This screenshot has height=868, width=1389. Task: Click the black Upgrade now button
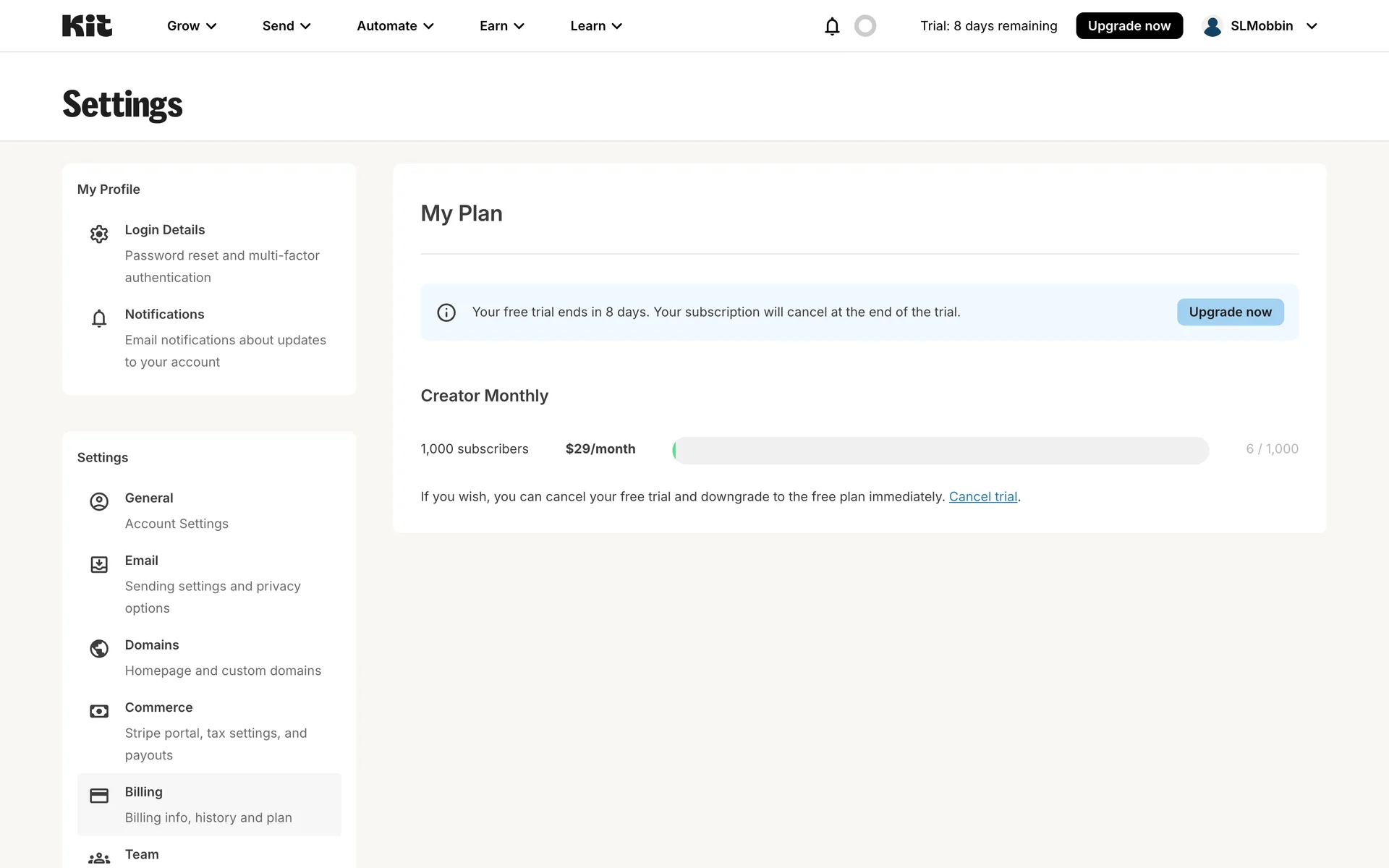(x=1129, y=26)
